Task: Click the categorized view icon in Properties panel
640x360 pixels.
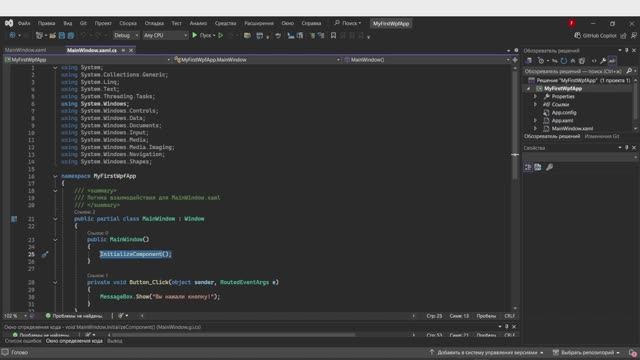Action: click(x=528, y=167)
